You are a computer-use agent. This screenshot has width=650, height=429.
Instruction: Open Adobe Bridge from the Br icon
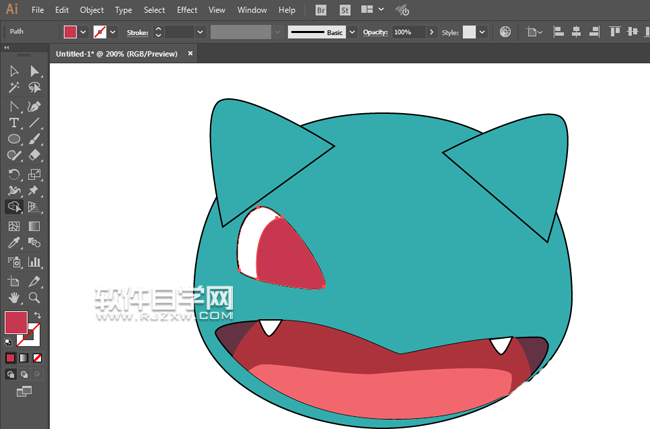pos(321,10)
